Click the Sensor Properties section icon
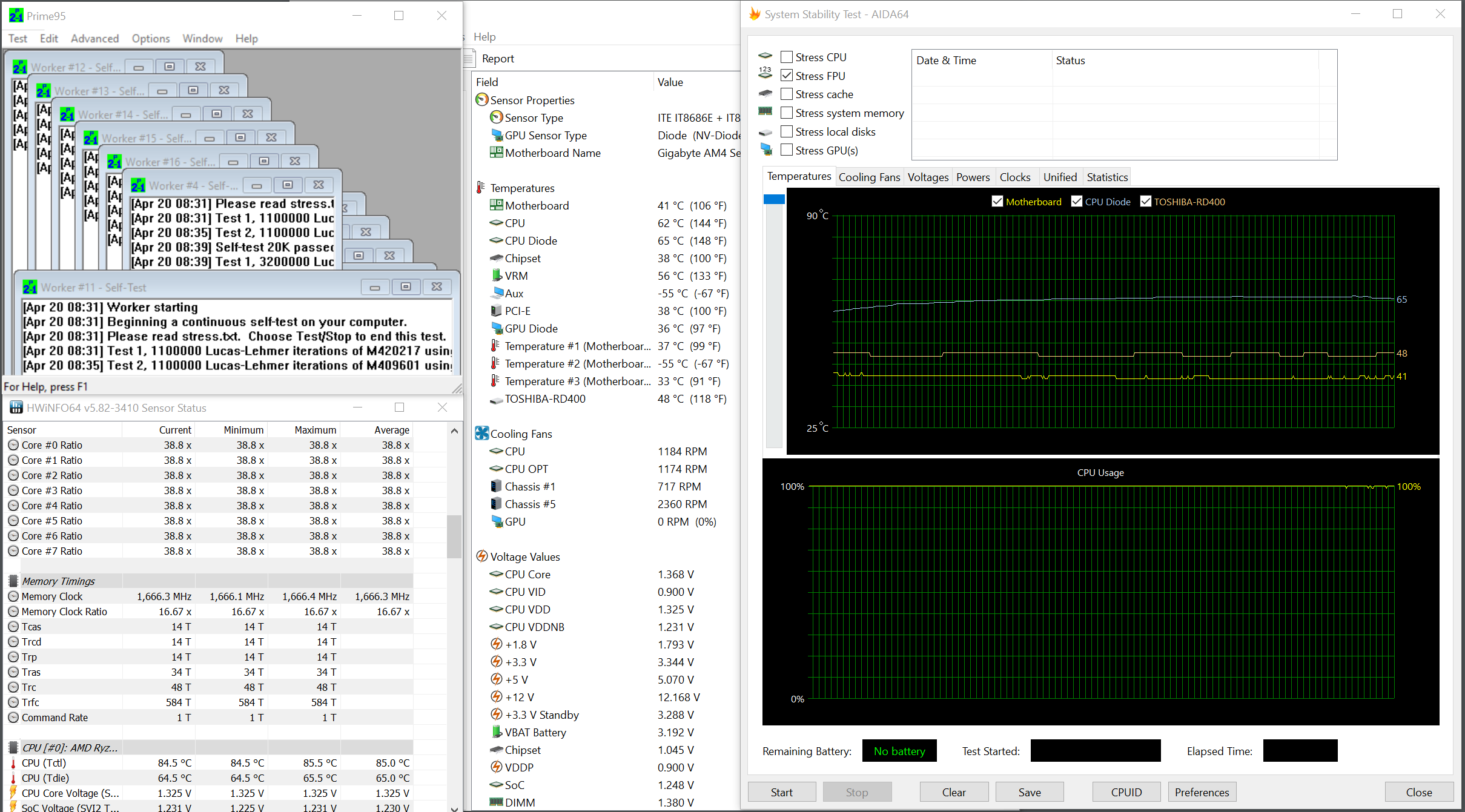The height and width of the screenshot is (812, 1465). [x=482, y=100]
